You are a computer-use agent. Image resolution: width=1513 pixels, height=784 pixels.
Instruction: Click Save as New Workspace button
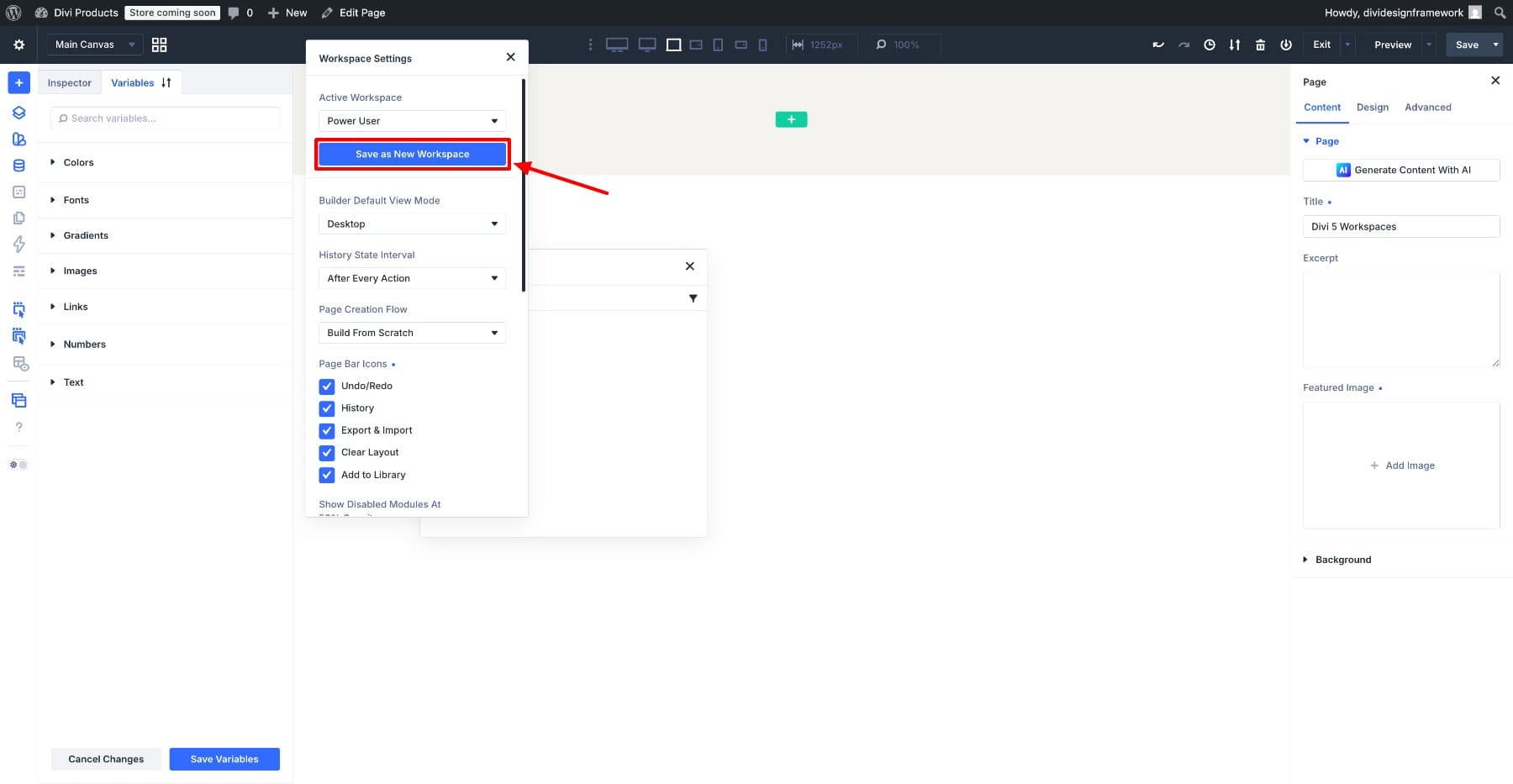click(412, 155)
